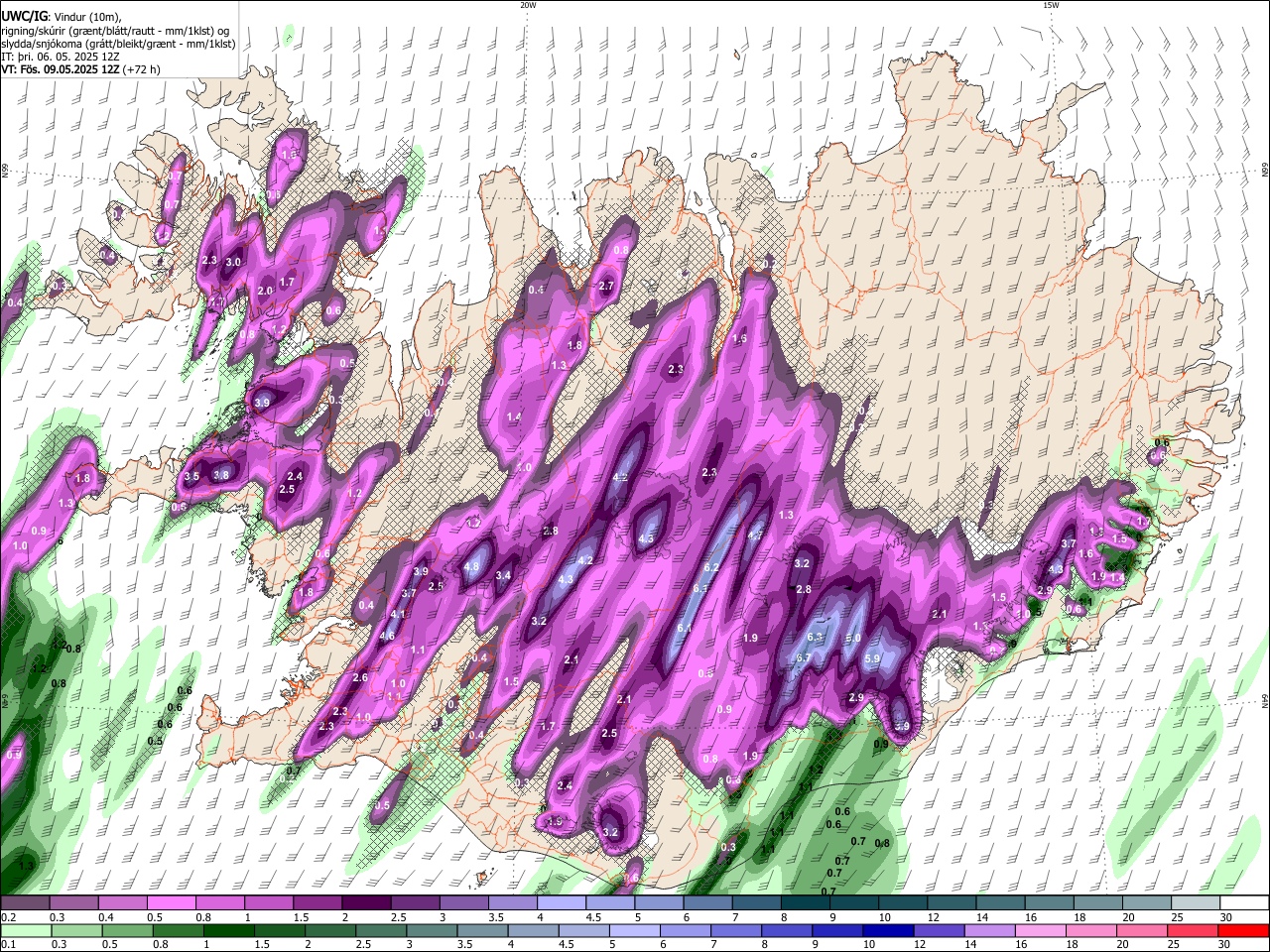The width and height of the screenshot is (1270, 952).
Task: Select the darkest green 1–1.5 rain legend swatch
Action: pos(228,931)
